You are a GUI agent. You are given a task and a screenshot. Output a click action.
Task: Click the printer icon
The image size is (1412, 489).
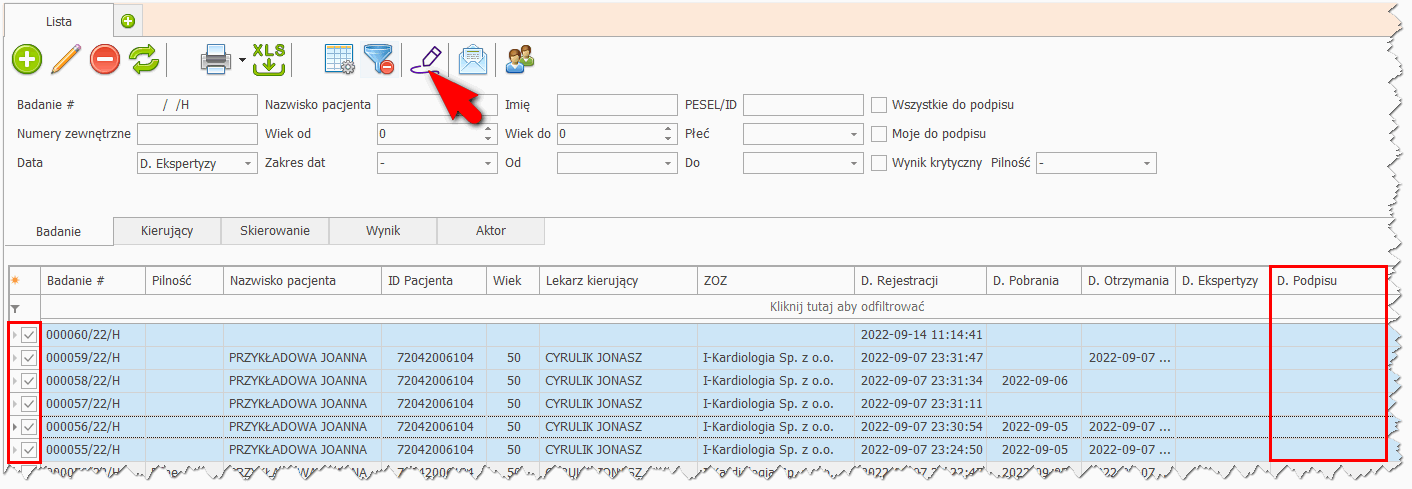tap(216, 60)
